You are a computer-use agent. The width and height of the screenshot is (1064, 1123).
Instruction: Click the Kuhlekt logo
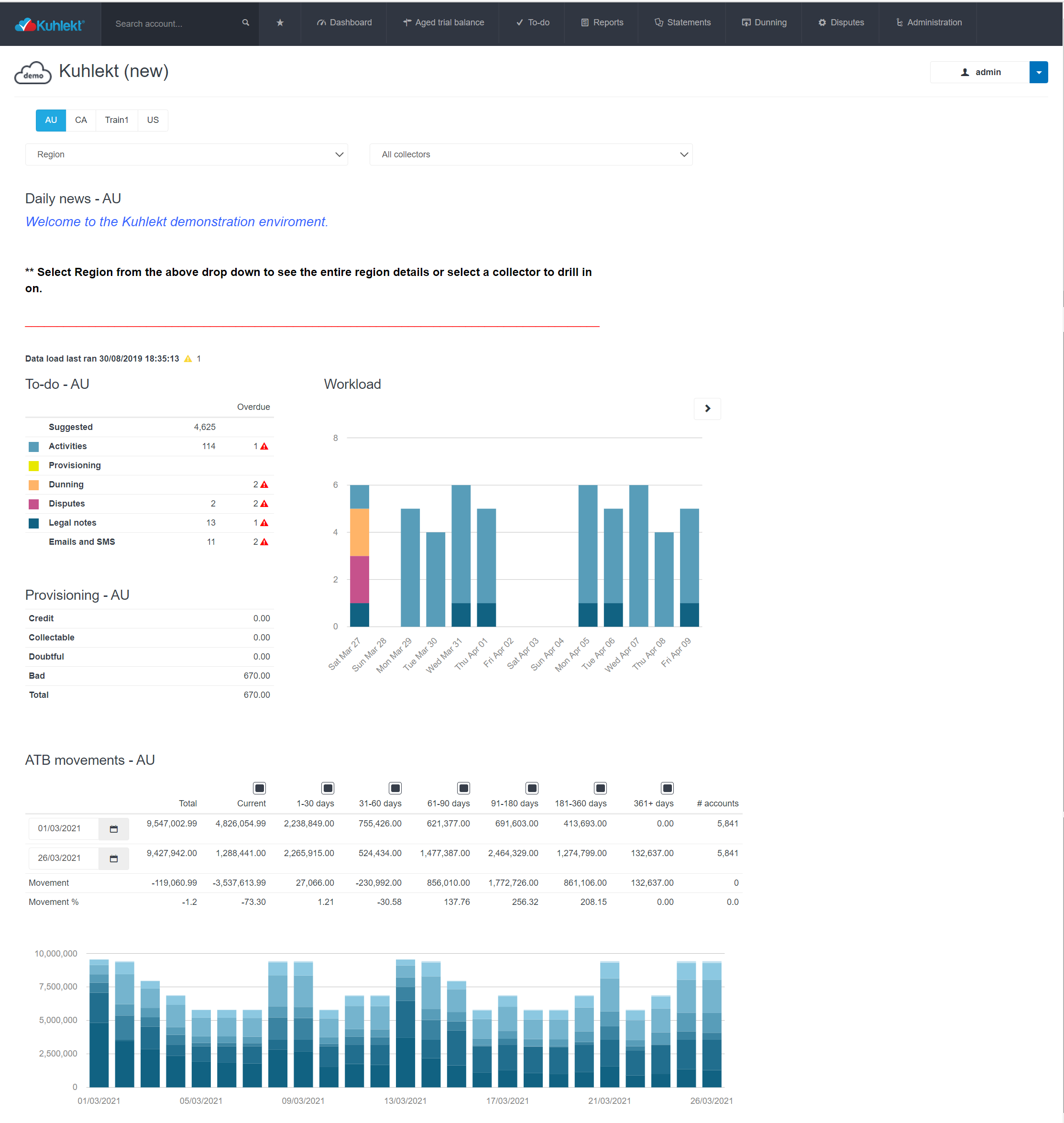point(50,24)
